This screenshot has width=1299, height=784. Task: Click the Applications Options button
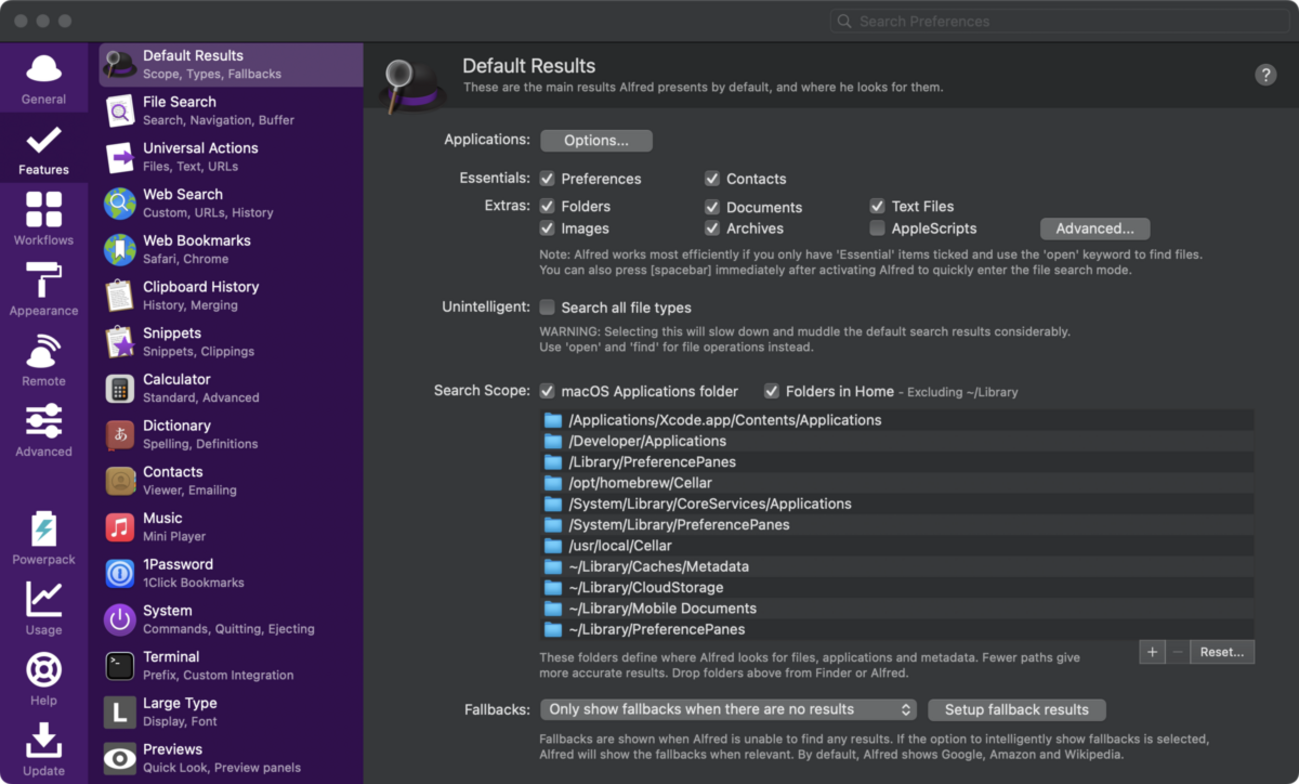[596, 141]
